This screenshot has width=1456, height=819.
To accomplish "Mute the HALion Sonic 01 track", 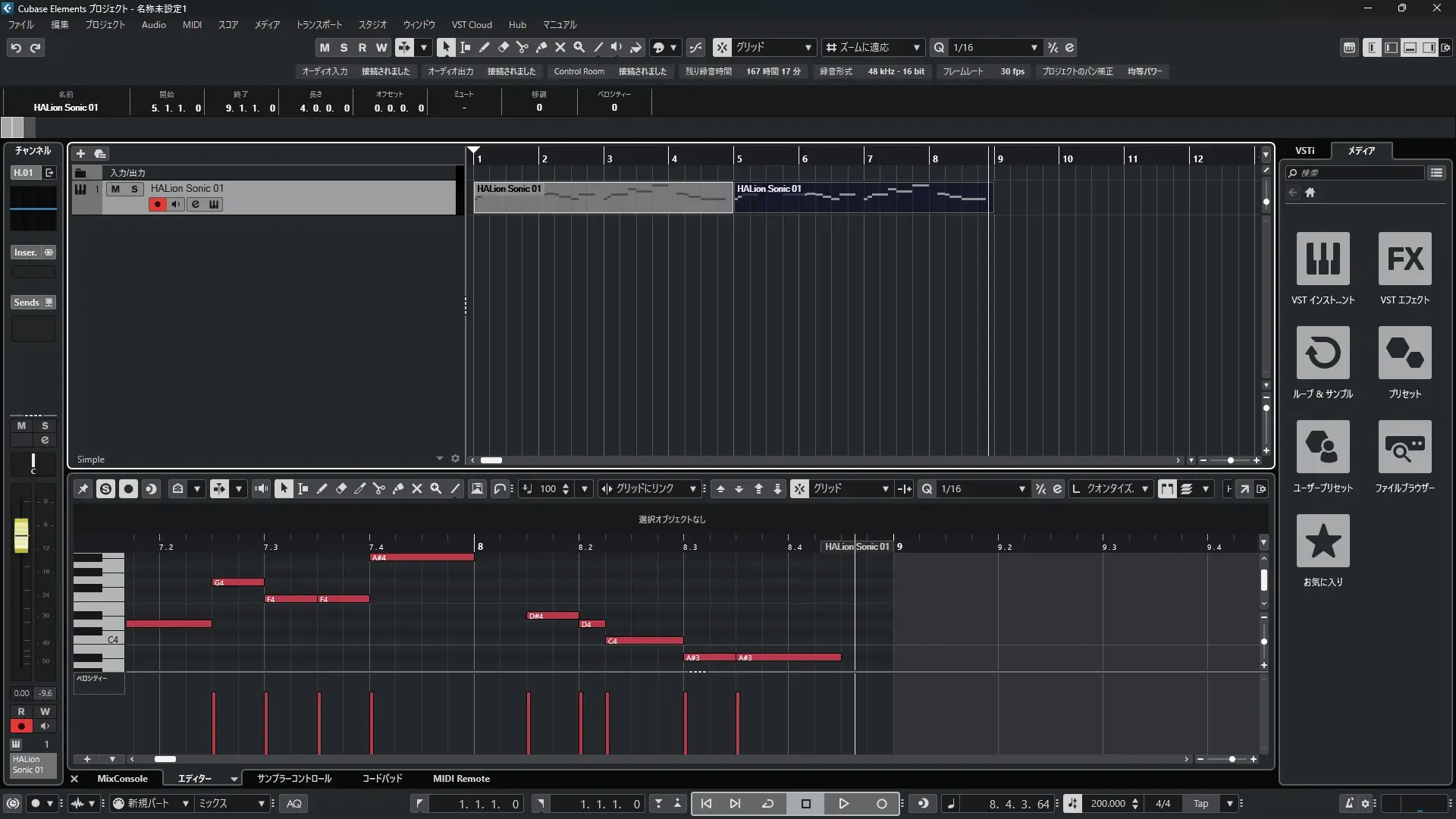I will pos(115,189).
